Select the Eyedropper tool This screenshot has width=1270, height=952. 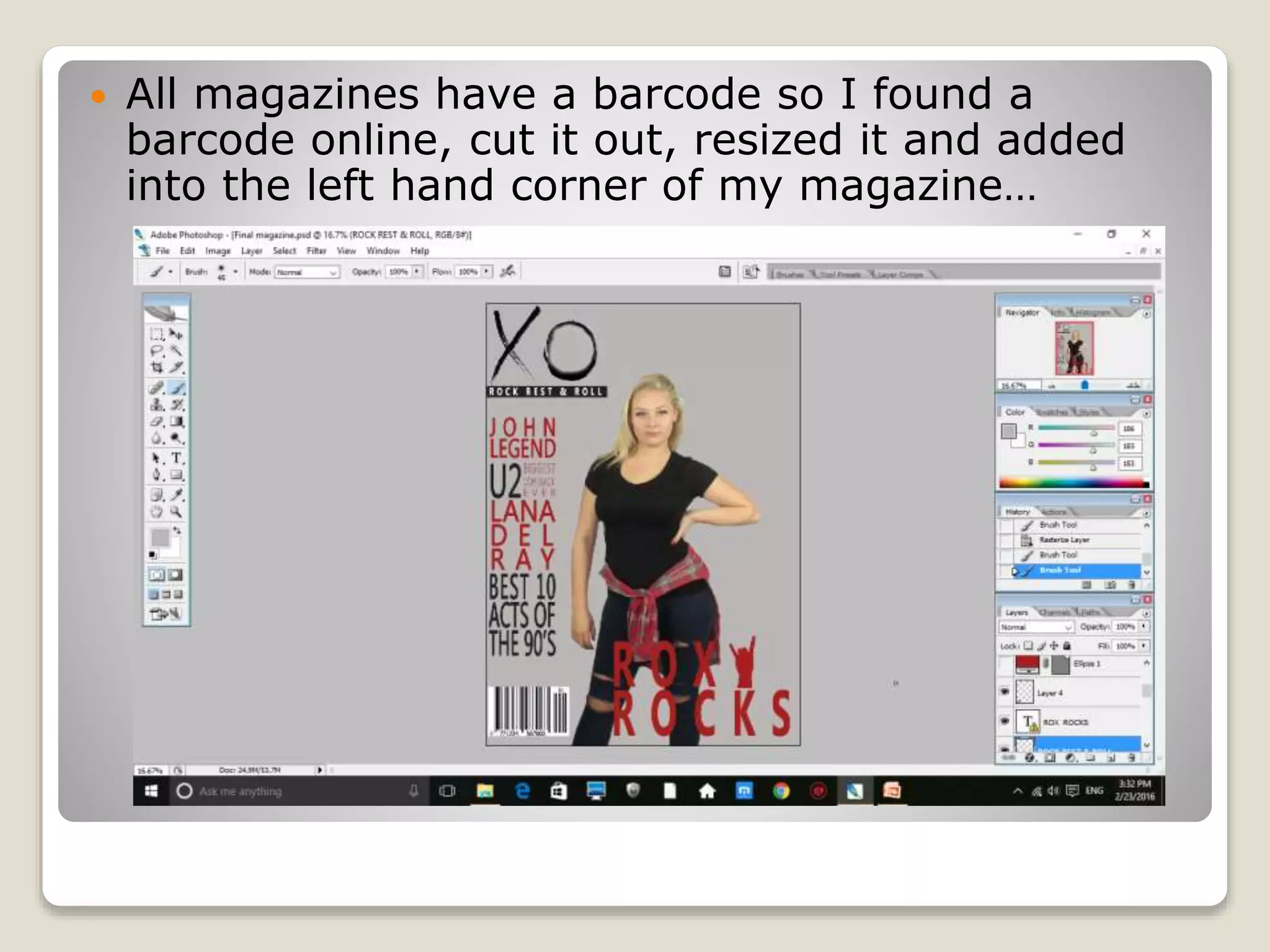(177, 495)
